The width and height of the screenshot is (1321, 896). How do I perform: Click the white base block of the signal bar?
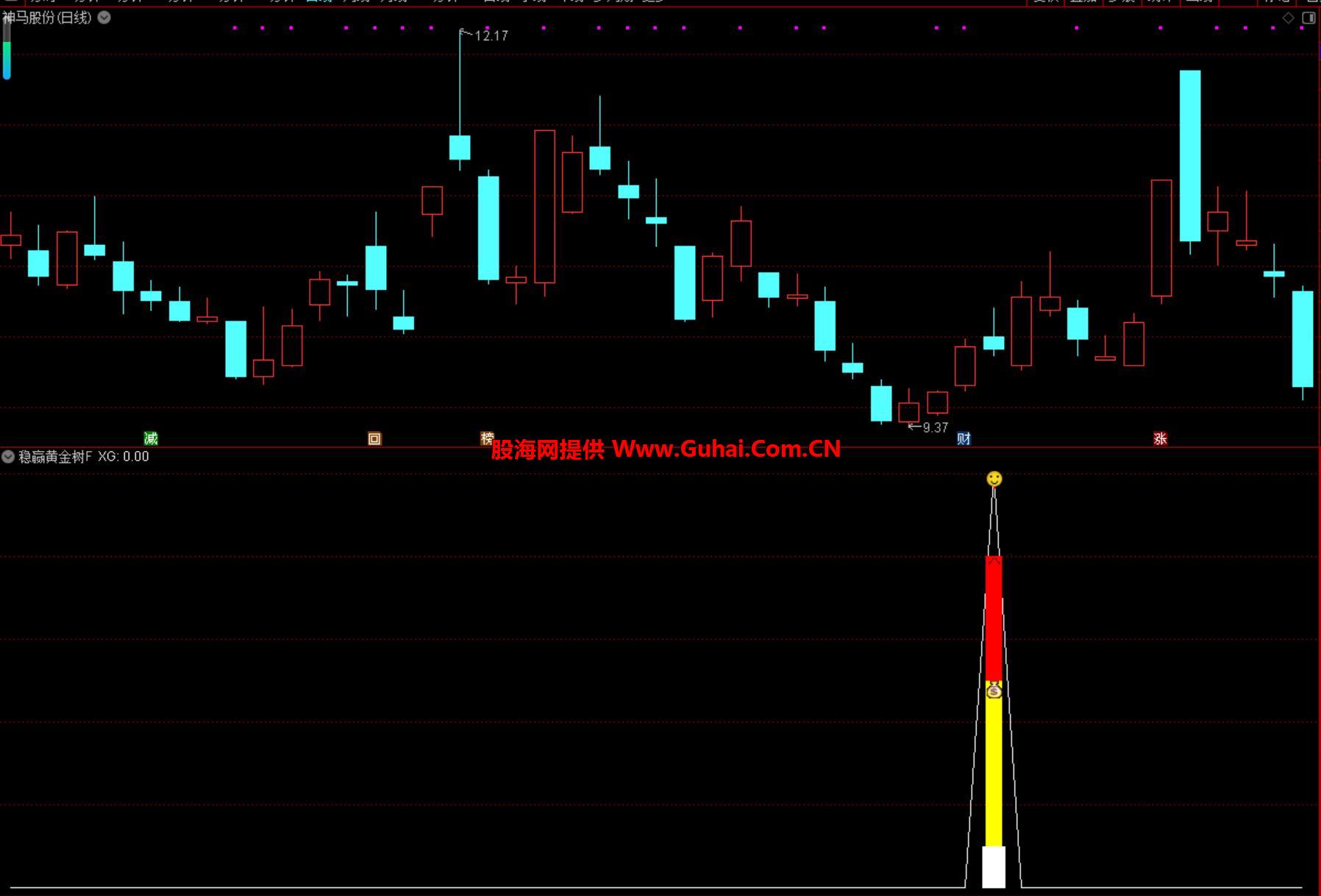[x=994, y=867]
